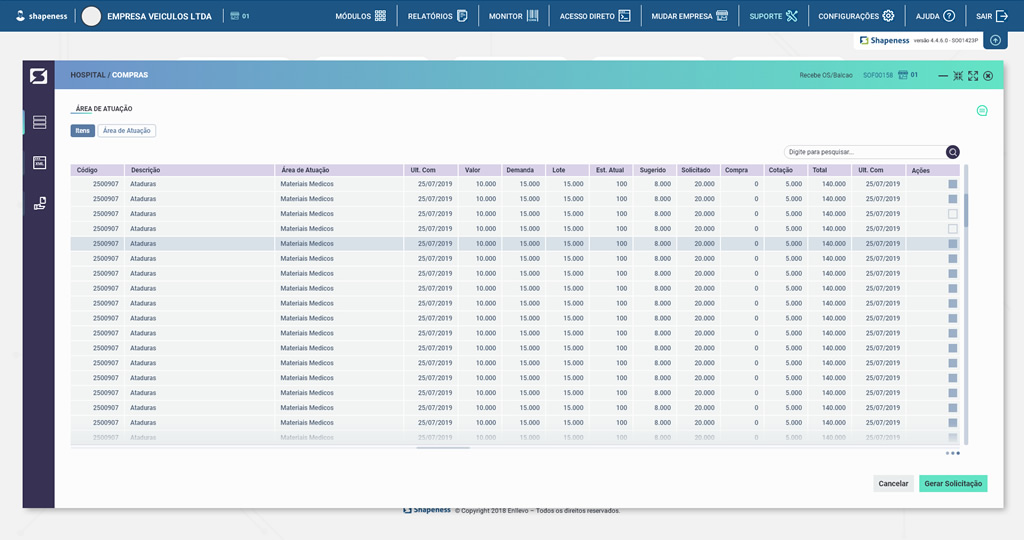Sort by the Est. Atual column header
The width and height of the screenshot is (1024, 540).
[611, 170]
